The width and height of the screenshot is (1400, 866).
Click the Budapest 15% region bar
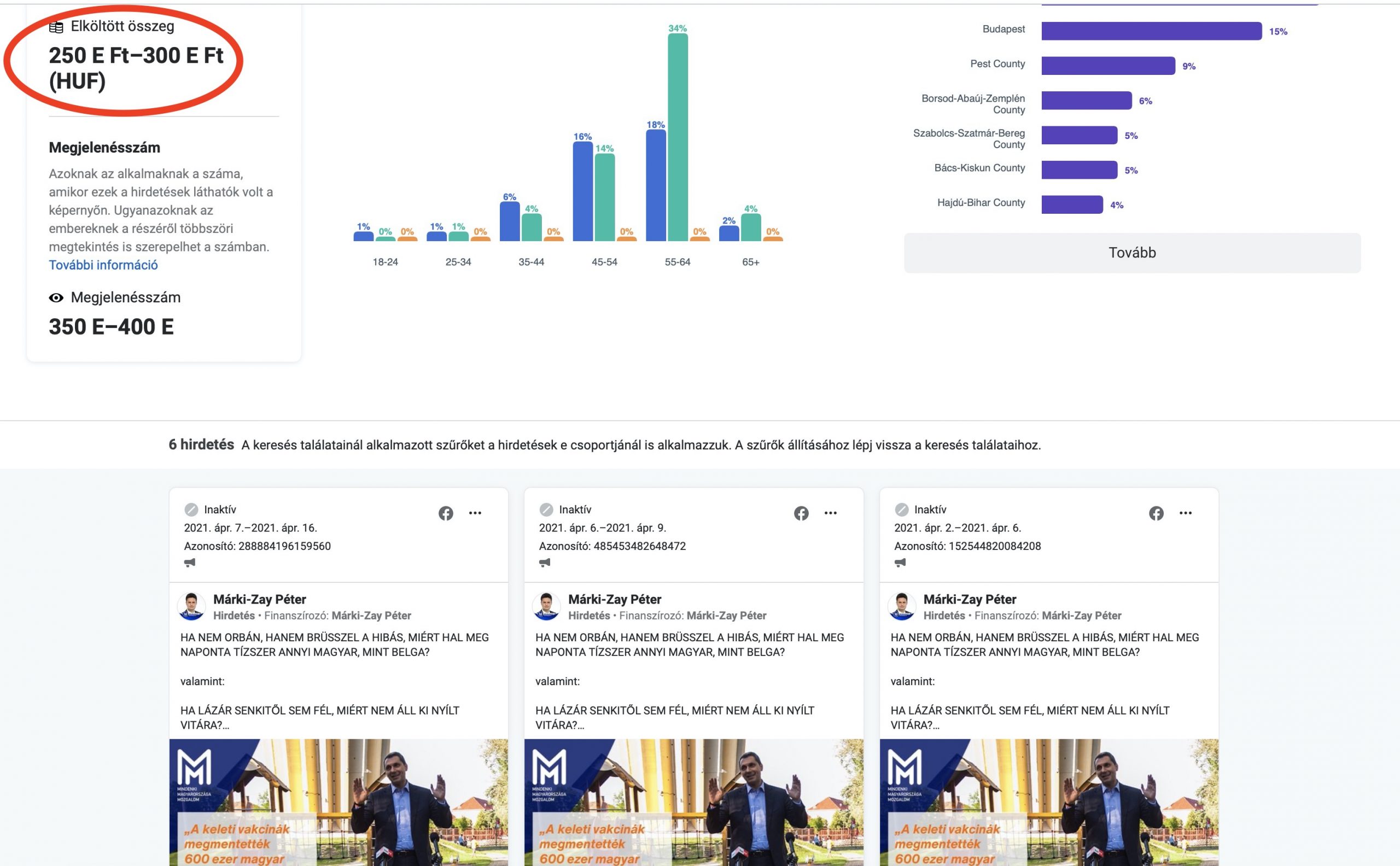click(x=1151, y=31)
